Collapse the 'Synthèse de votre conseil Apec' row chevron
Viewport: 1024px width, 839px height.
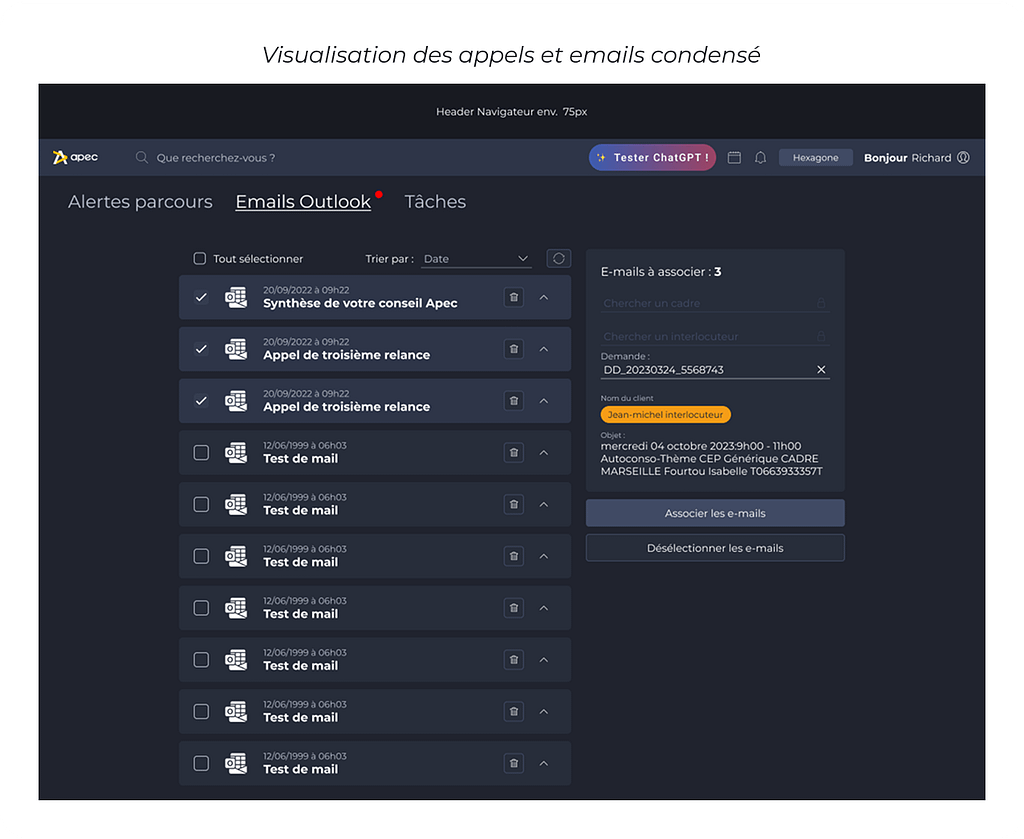[x=544, y=297]
